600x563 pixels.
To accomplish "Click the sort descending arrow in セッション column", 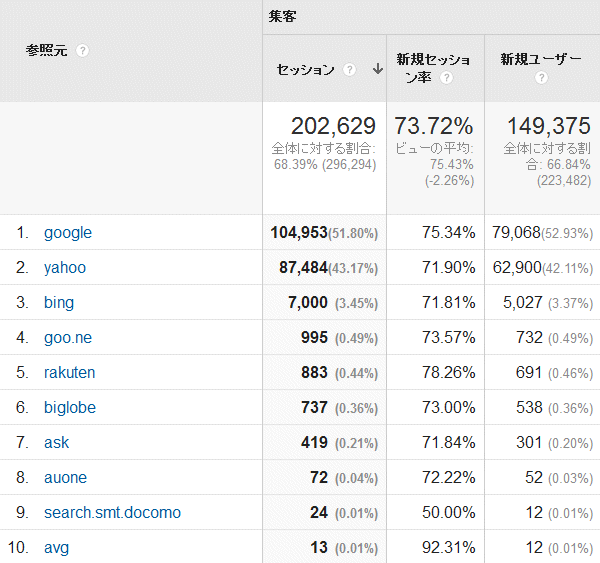I will click(x=378, y=69).
